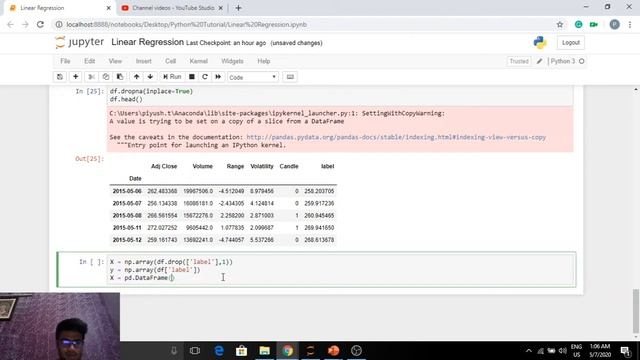
Task: Click the green Grammarly extension icon
Action: (578, 24)
